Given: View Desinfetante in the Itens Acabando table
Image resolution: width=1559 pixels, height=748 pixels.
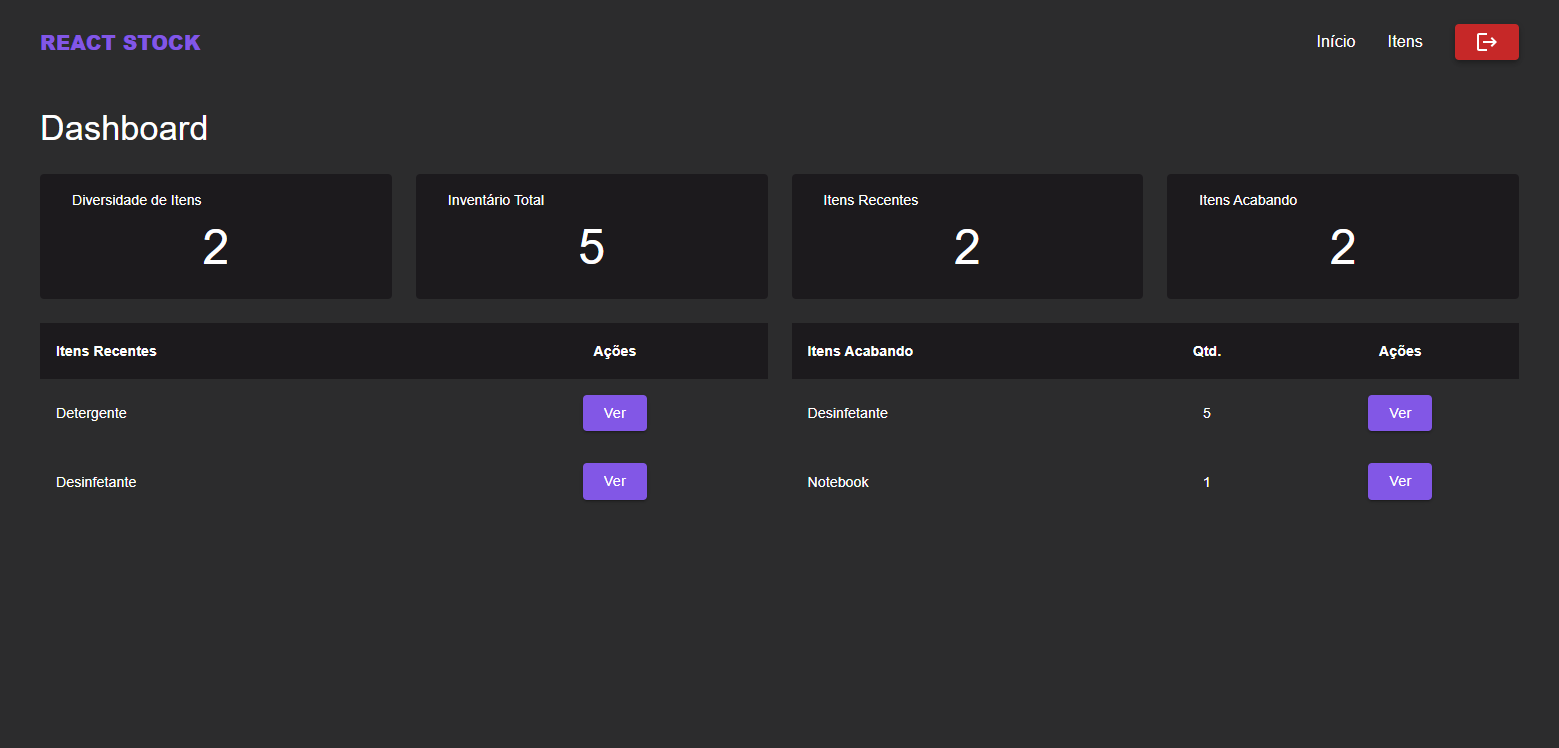Looking at the screenshot, I should pos(1399,413).
